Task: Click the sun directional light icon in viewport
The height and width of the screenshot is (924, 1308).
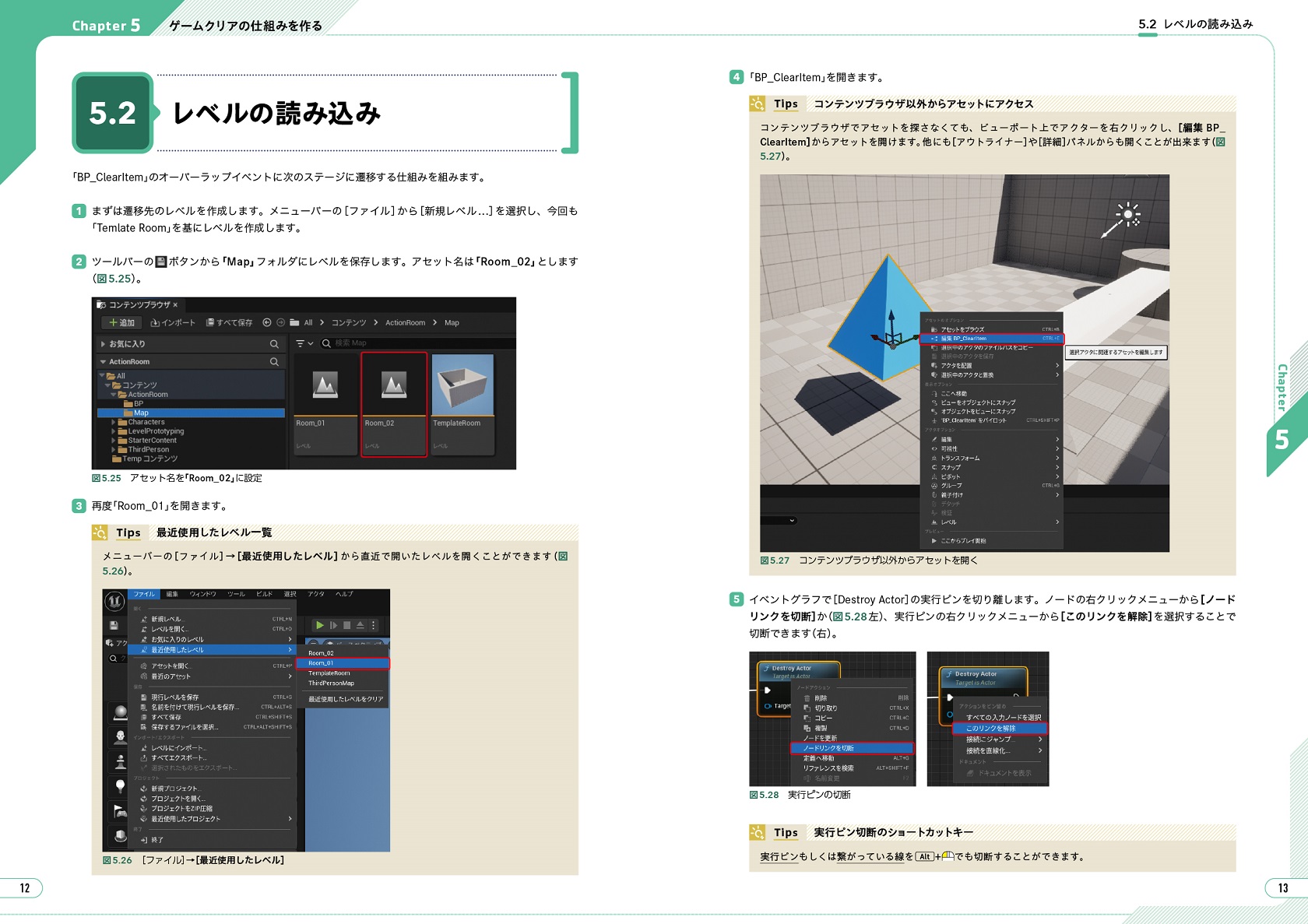Action: 1127,214
